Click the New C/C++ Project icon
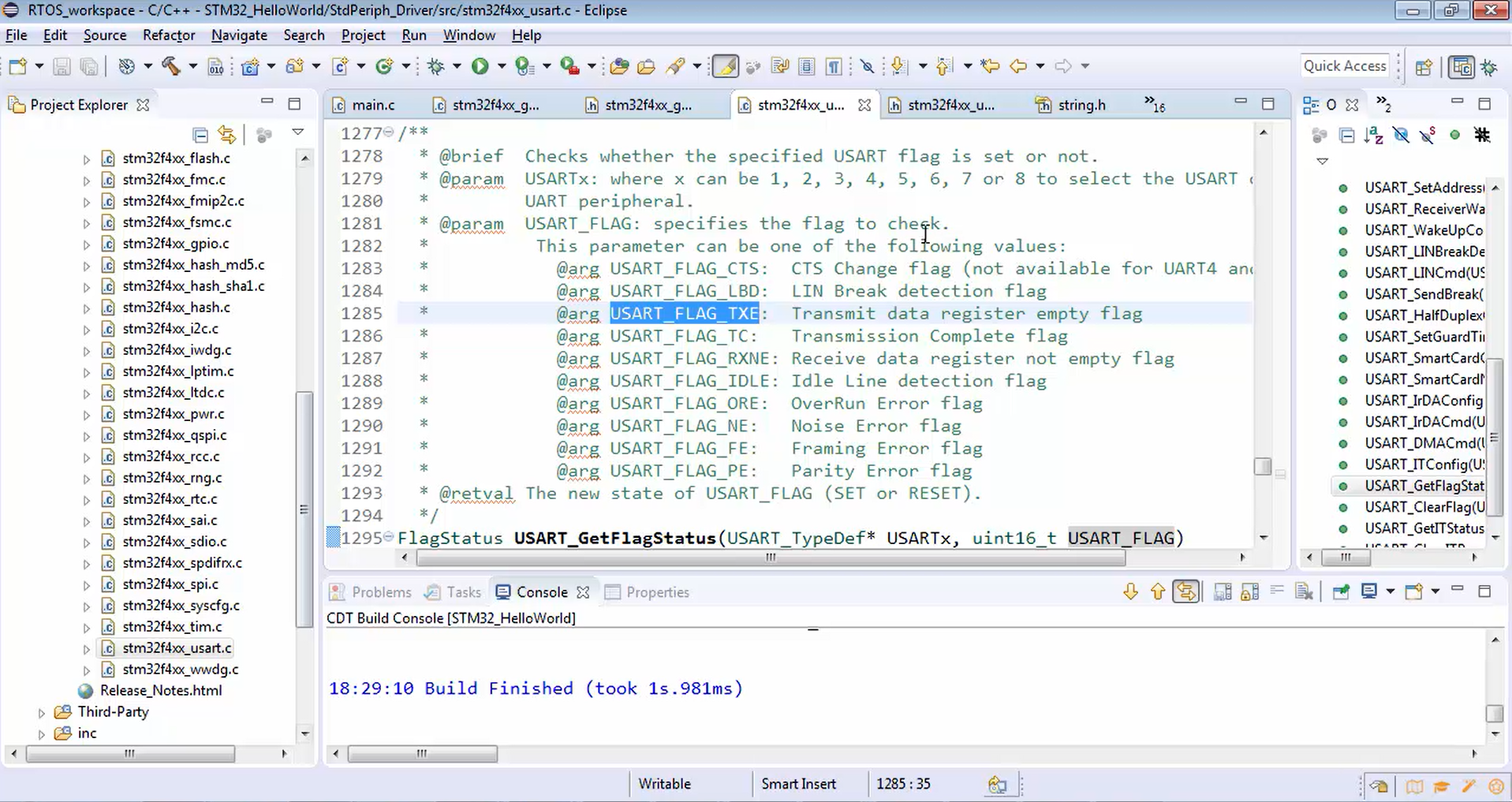The height and width of the screenshot is (802, 1512). (250, 66)
